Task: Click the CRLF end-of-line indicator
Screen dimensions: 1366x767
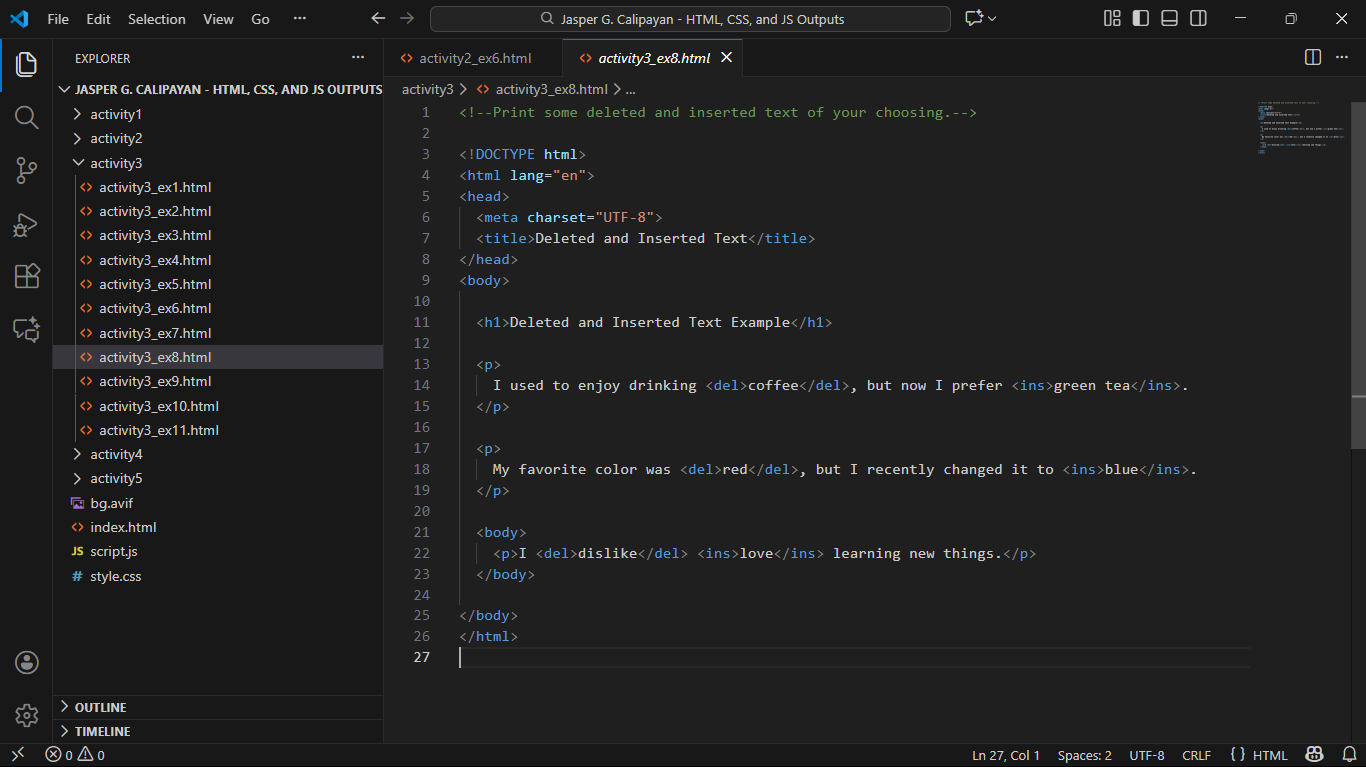Action: 1196,755
